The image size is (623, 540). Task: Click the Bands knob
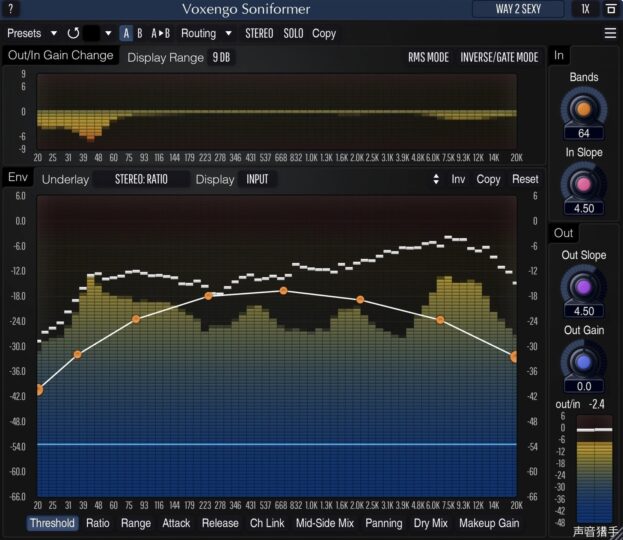(583, 106)
